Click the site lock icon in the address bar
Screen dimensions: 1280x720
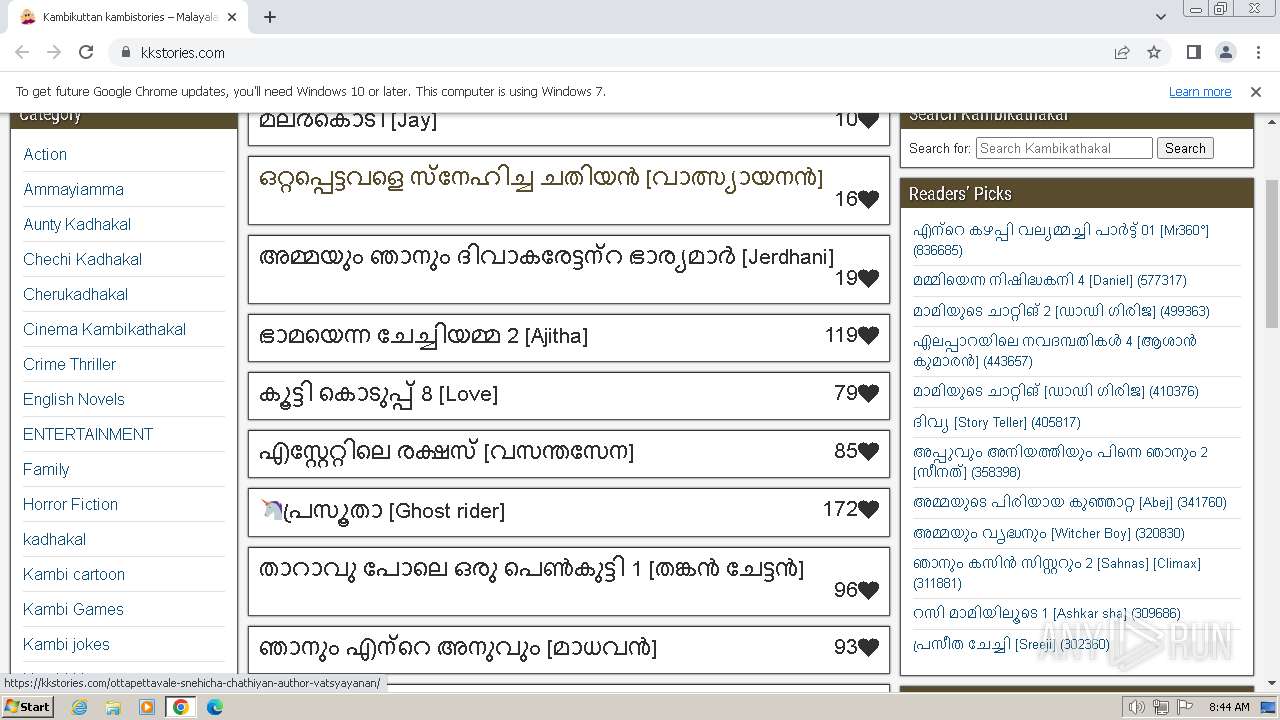126,52
